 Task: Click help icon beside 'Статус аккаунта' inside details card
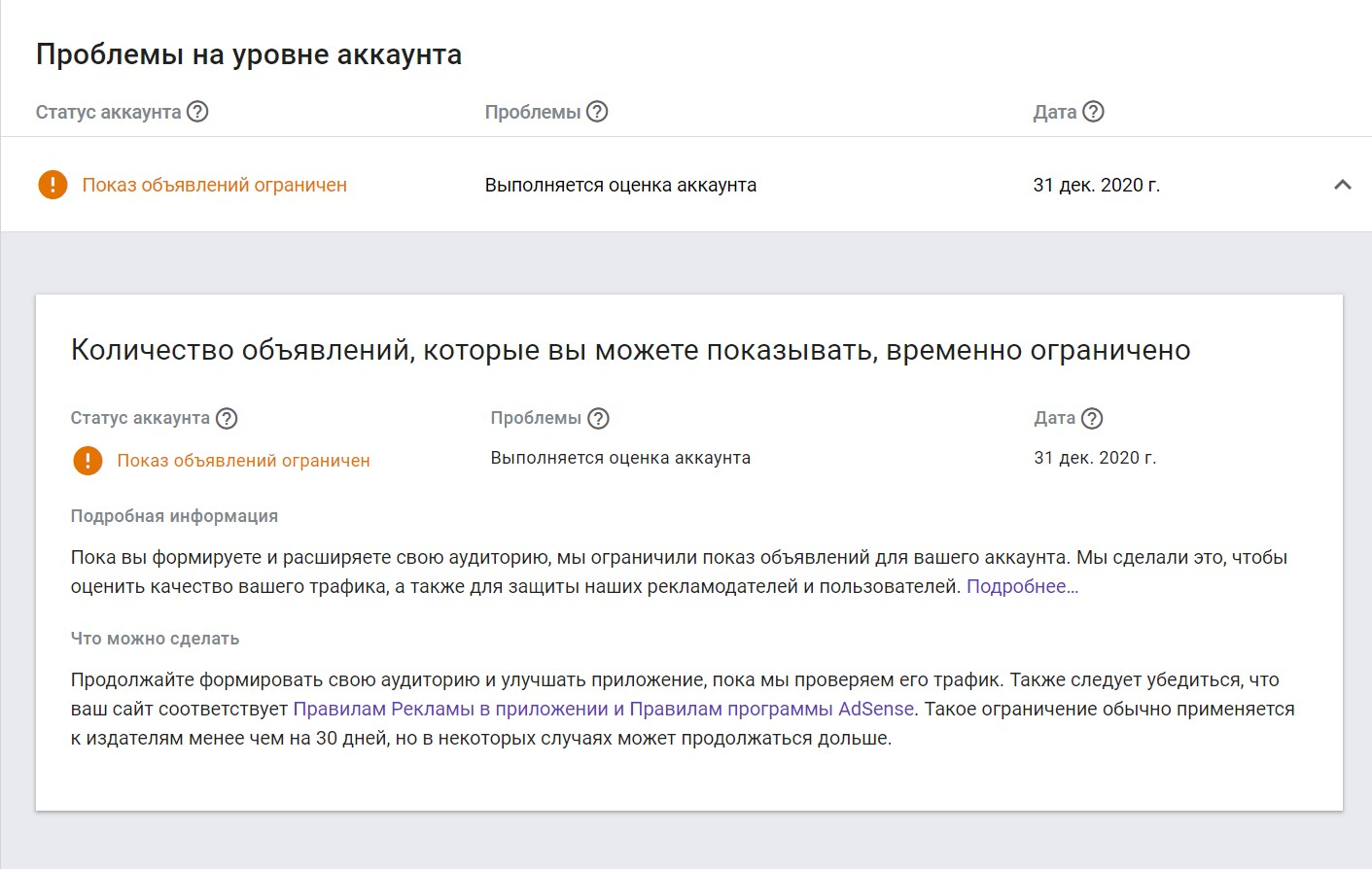coord(227,419)
